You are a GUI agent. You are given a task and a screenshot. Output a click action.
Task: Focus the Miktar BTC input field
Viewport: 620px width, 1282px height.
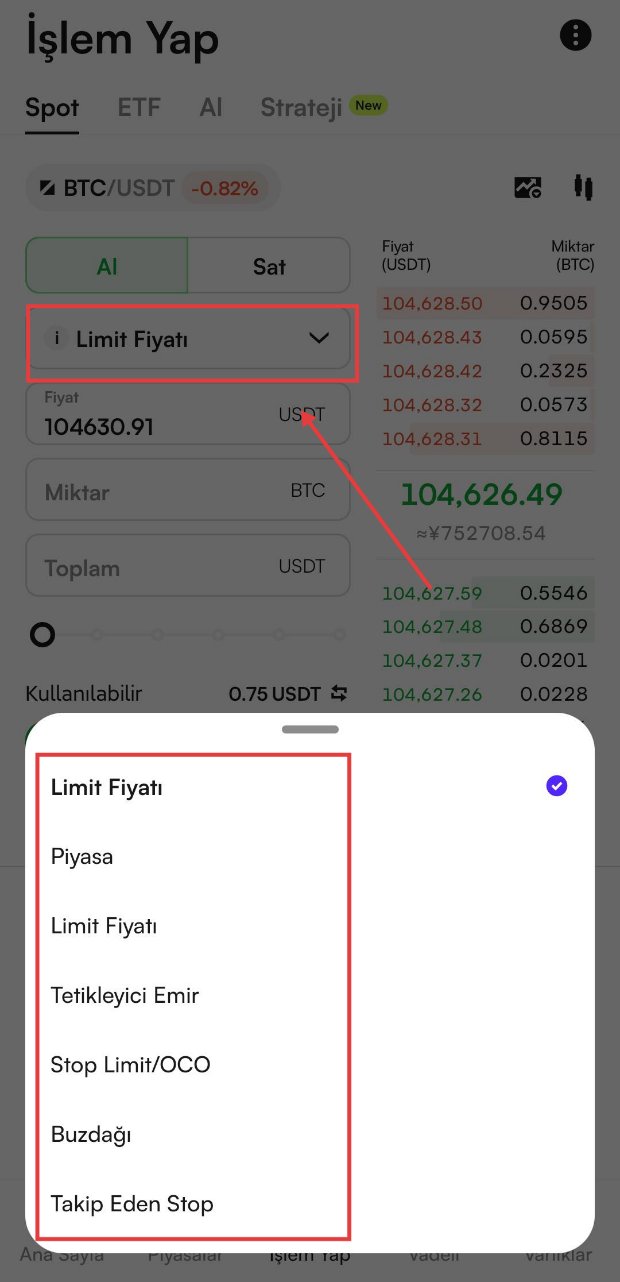pos(188,491)
